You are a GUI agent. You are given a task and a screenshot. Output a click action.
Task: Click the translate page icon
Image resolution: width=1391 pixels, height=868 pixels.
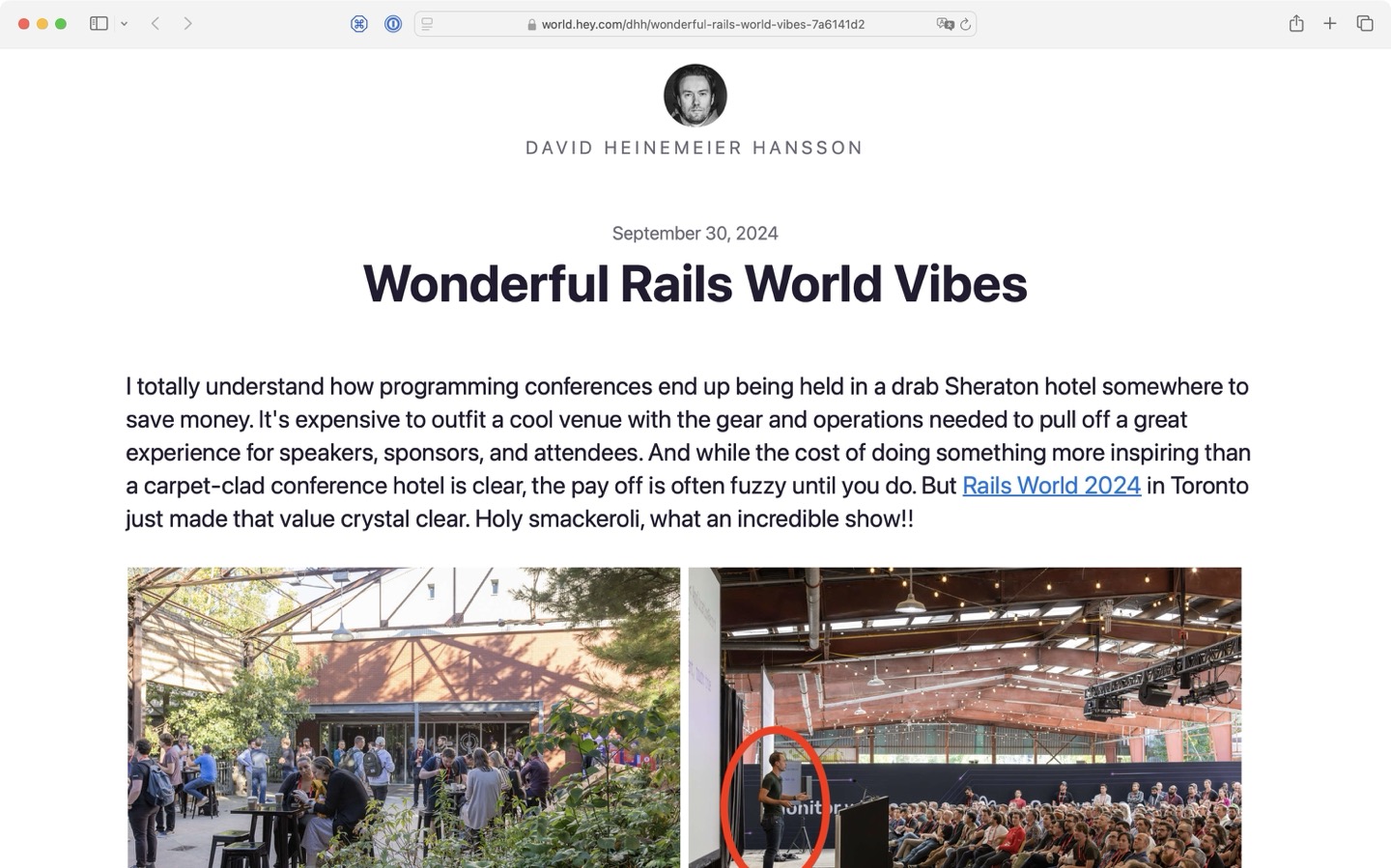(945, 24)
